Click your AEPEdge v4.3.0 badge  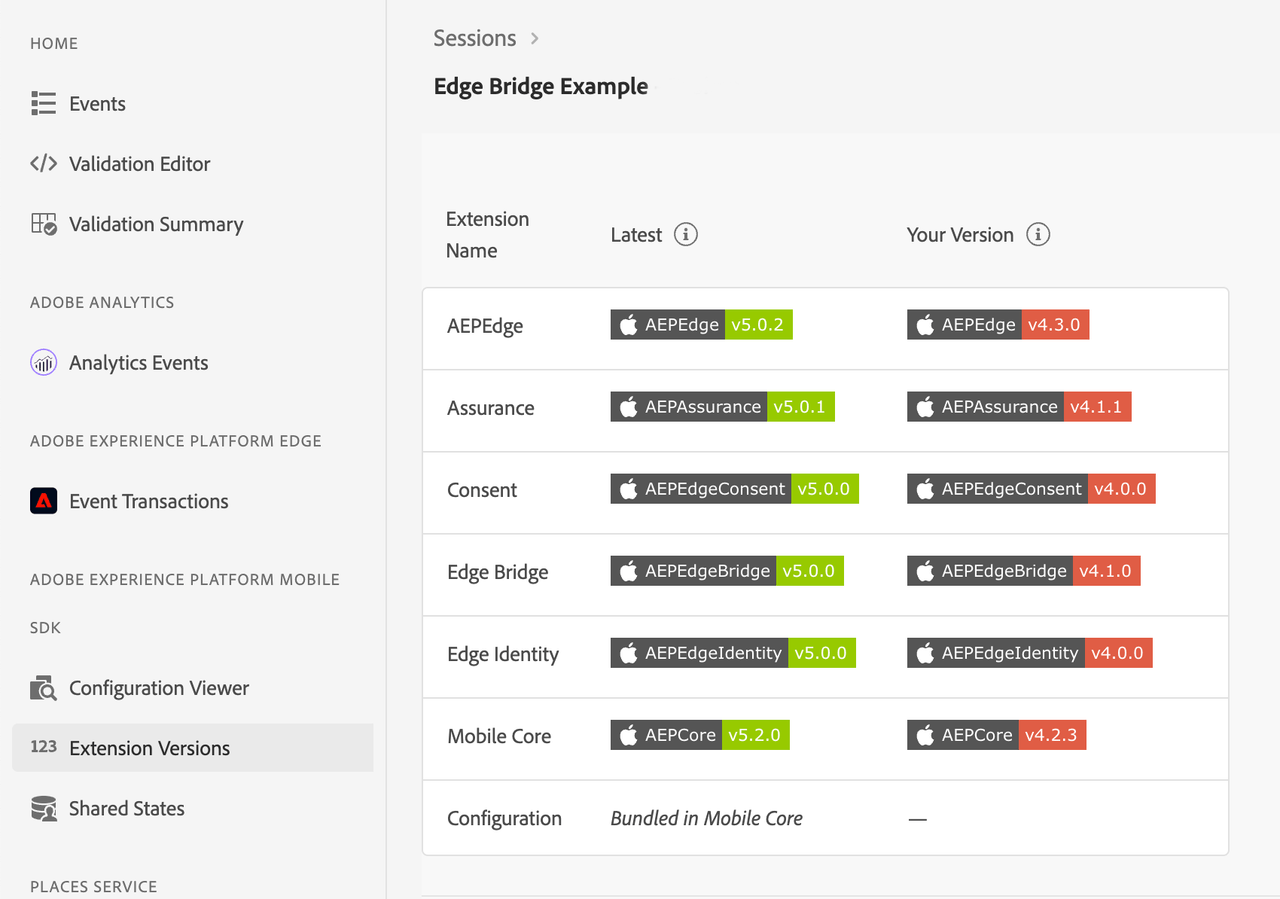pos(998,324)
